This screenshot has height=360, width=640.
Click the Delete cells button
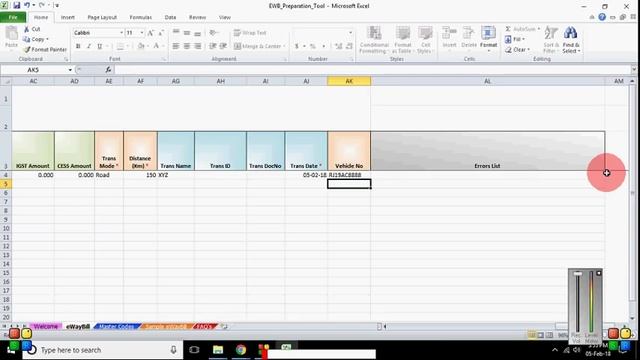(x=469, y=38)
